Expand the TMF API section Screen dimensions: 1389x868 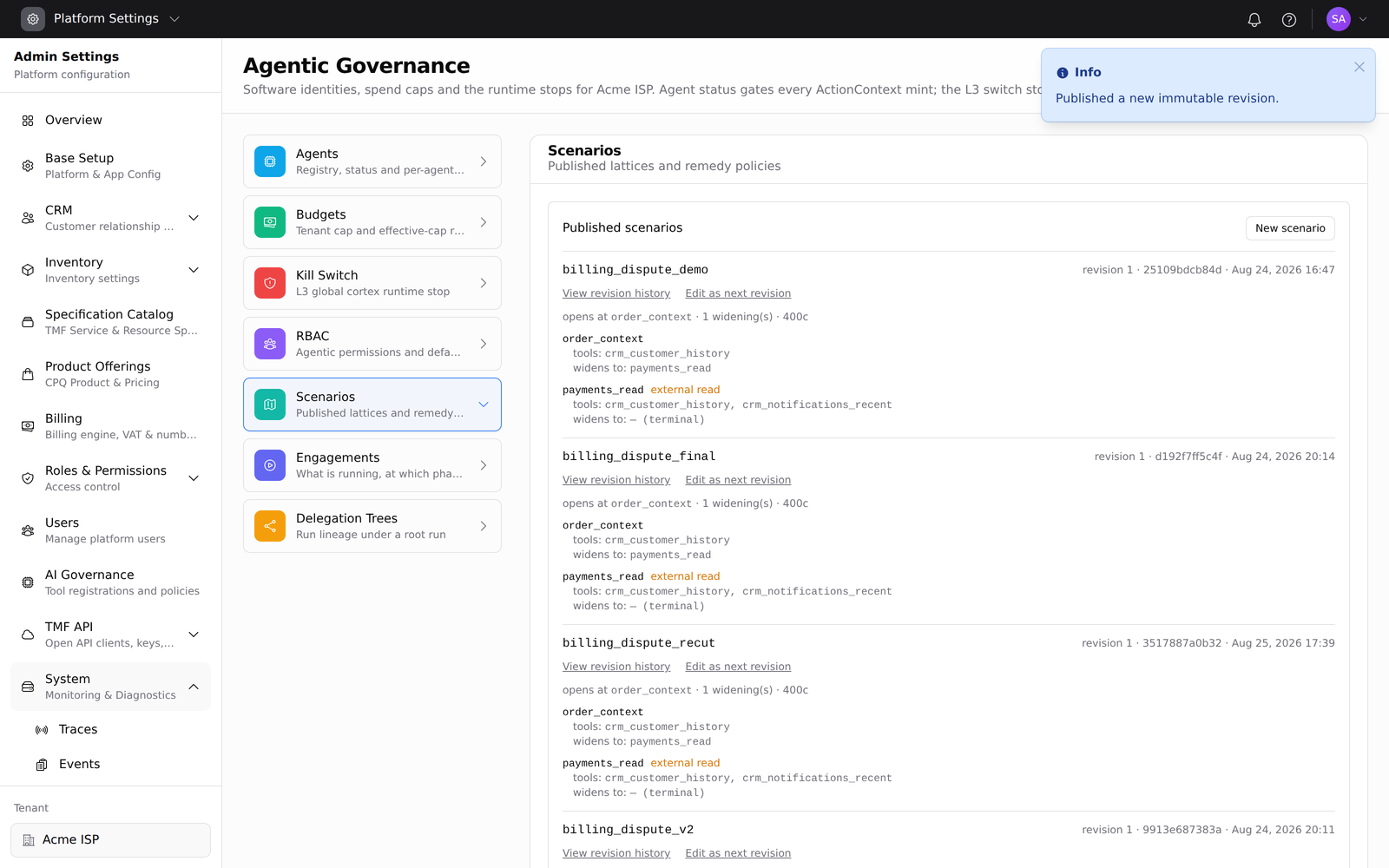[x=194, y=635]
